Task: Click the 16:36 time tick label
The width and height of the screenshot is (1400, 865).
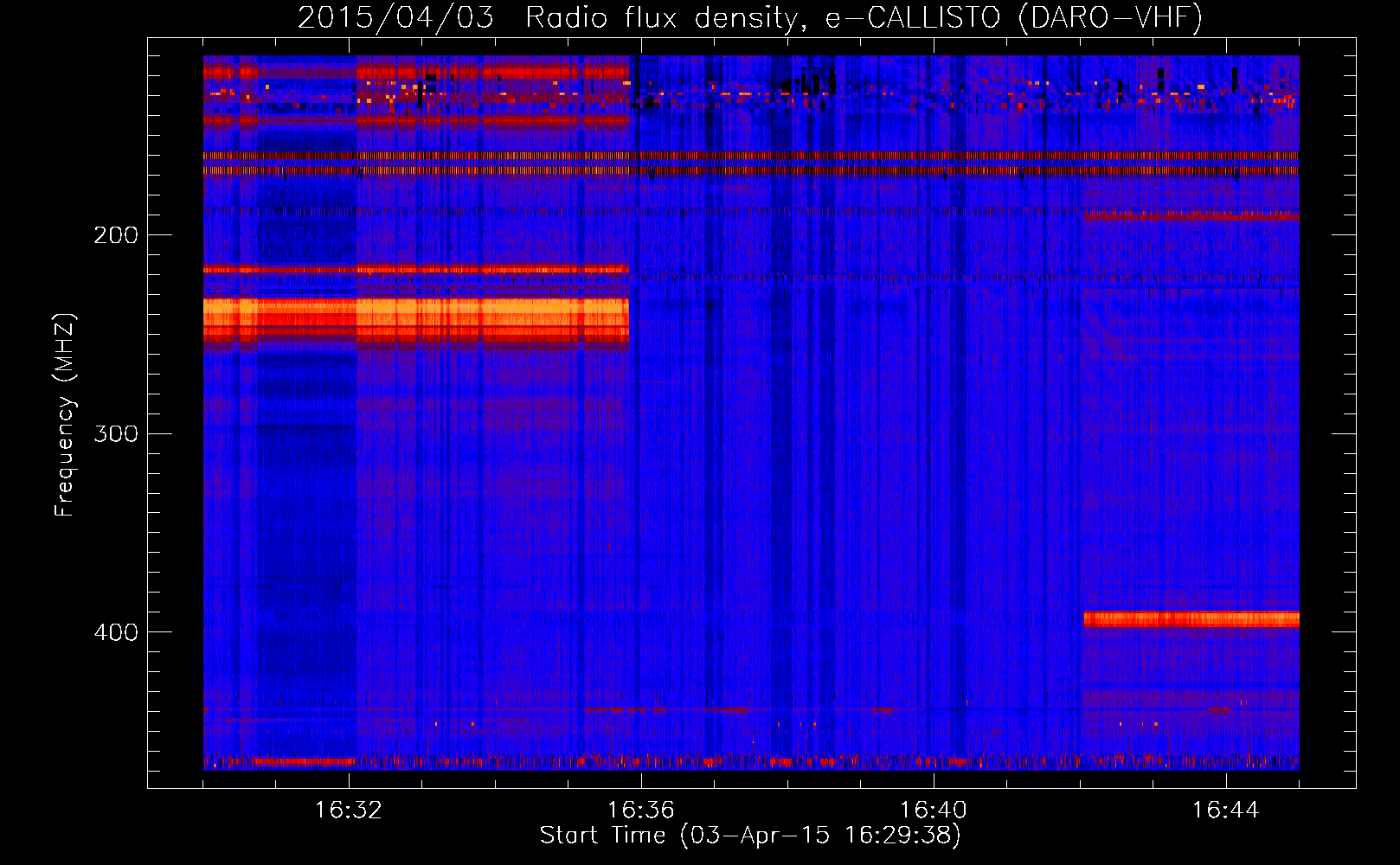Action: tap(641, 811)
